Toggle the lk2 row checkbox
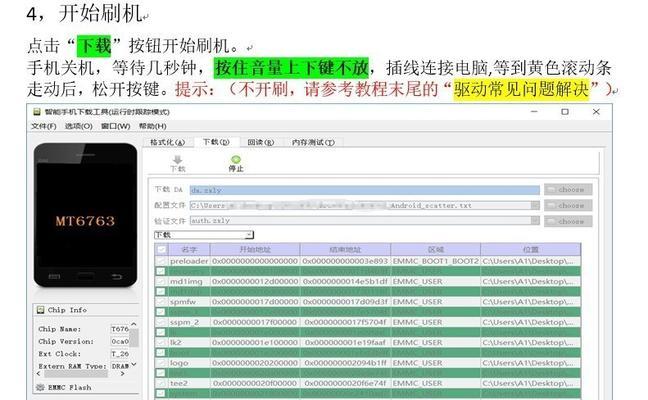648x400 pixels. (161, 342)
